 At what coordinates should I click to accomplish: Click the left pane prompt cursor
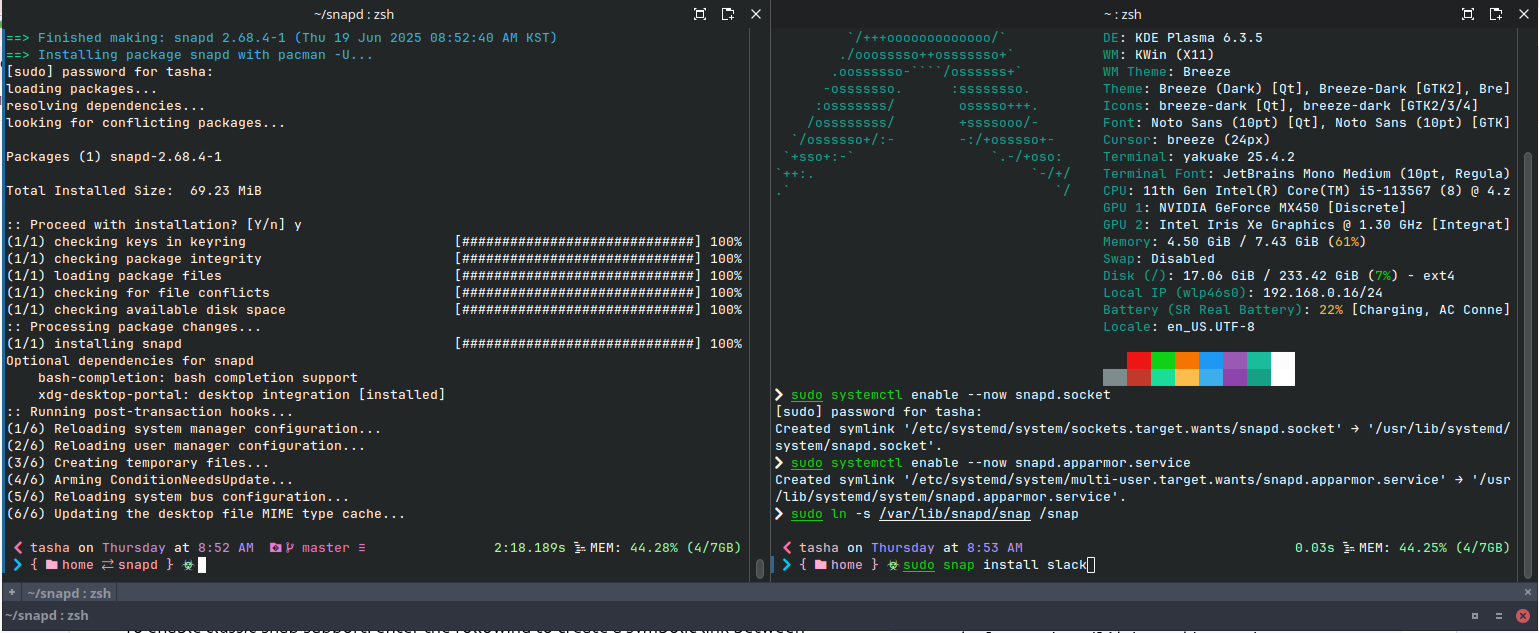coord(202,565)
